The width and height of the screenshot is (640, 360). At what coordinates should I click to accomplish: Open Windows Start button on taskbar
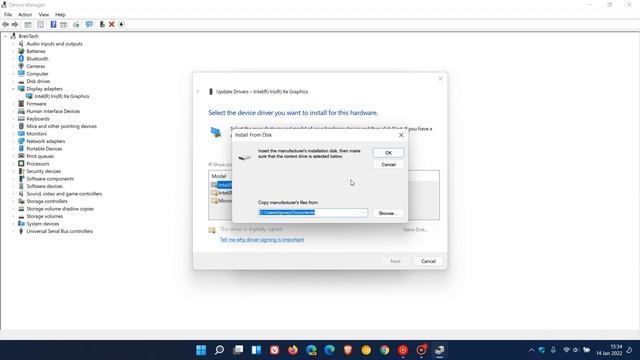pos(201,350)
